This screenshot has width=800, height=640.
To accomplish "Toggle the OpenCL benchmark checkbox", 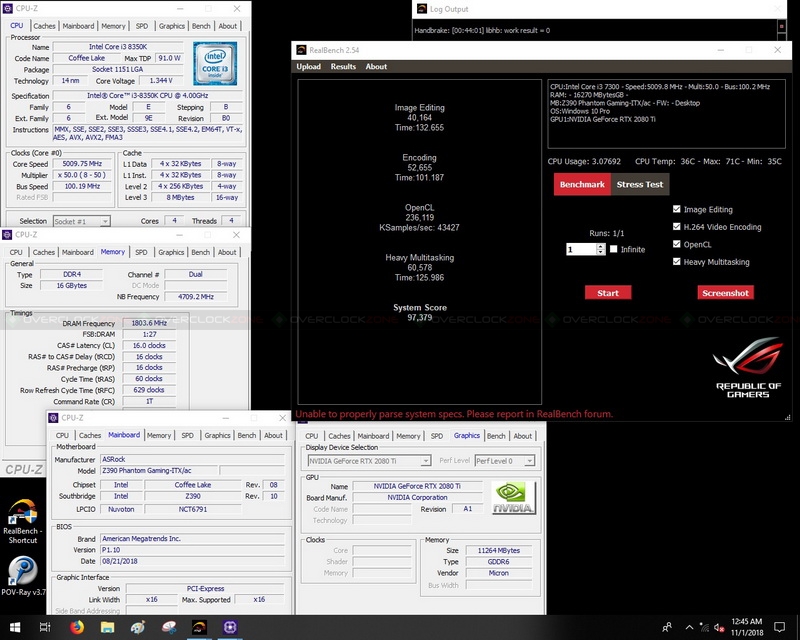I will pyautogui.click(x=677, y=244).
